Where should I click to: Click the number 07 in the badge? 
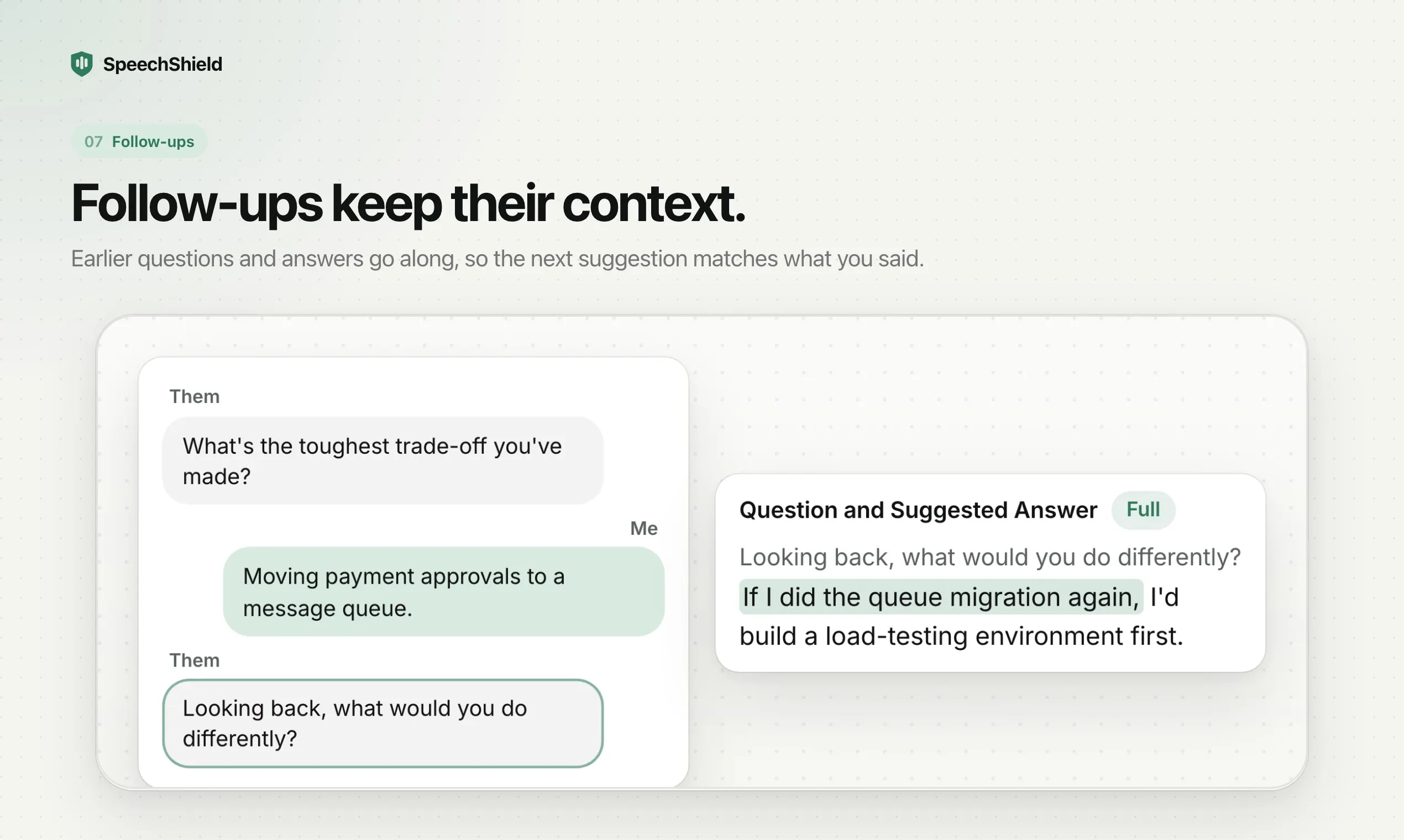coord(93,141)
